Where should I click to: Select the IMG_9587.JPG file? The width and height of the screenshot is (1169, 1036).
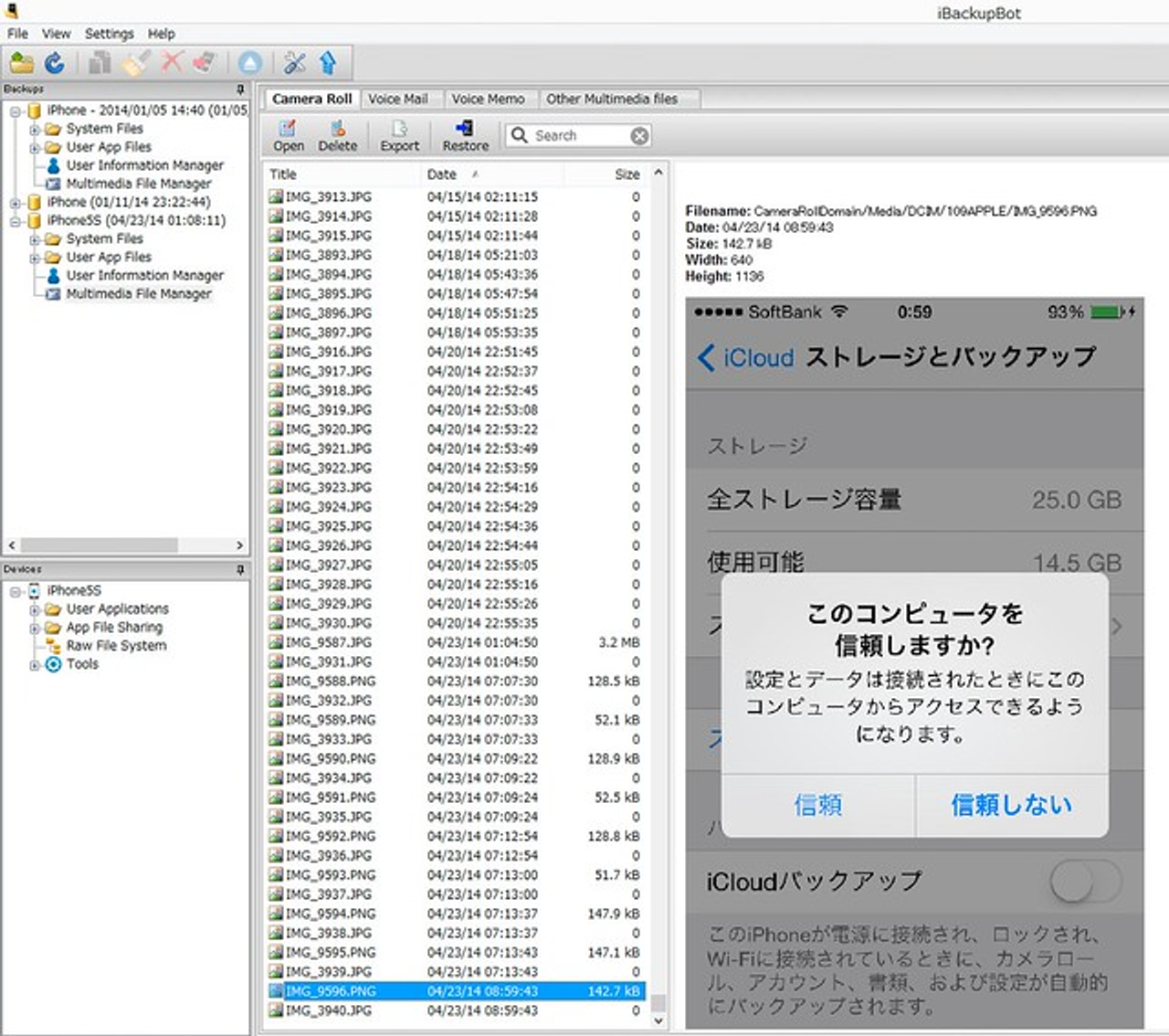click(455, 642)
